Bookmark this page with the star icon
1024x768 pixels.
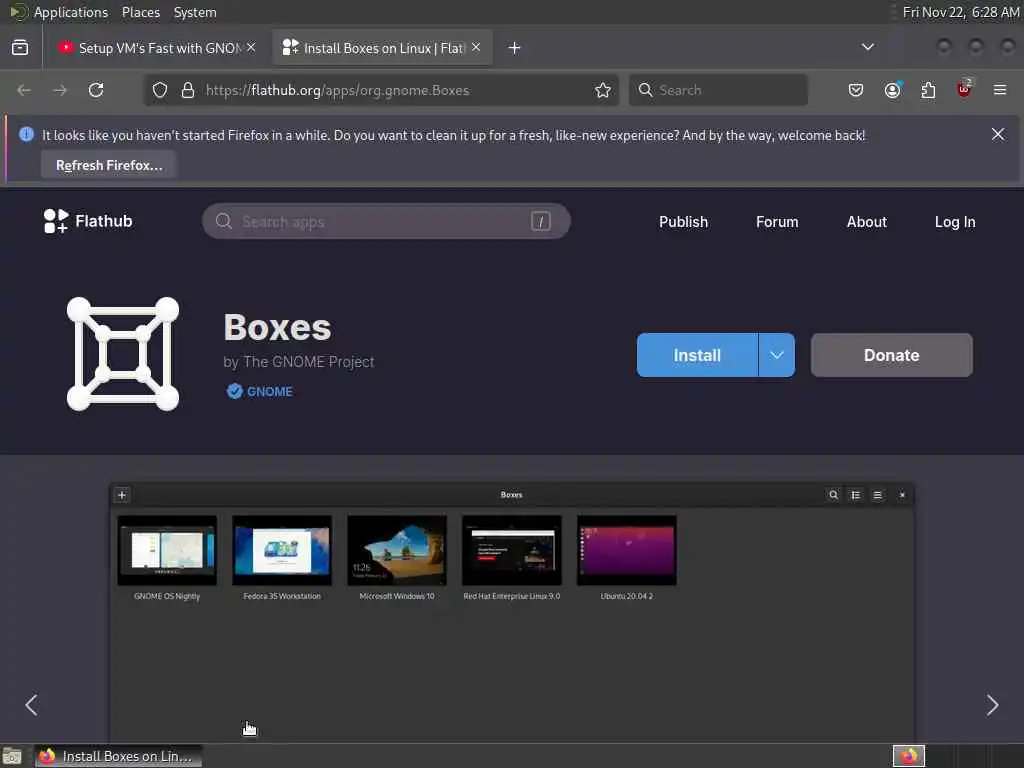pyautogui.click(x=602, y=90)
